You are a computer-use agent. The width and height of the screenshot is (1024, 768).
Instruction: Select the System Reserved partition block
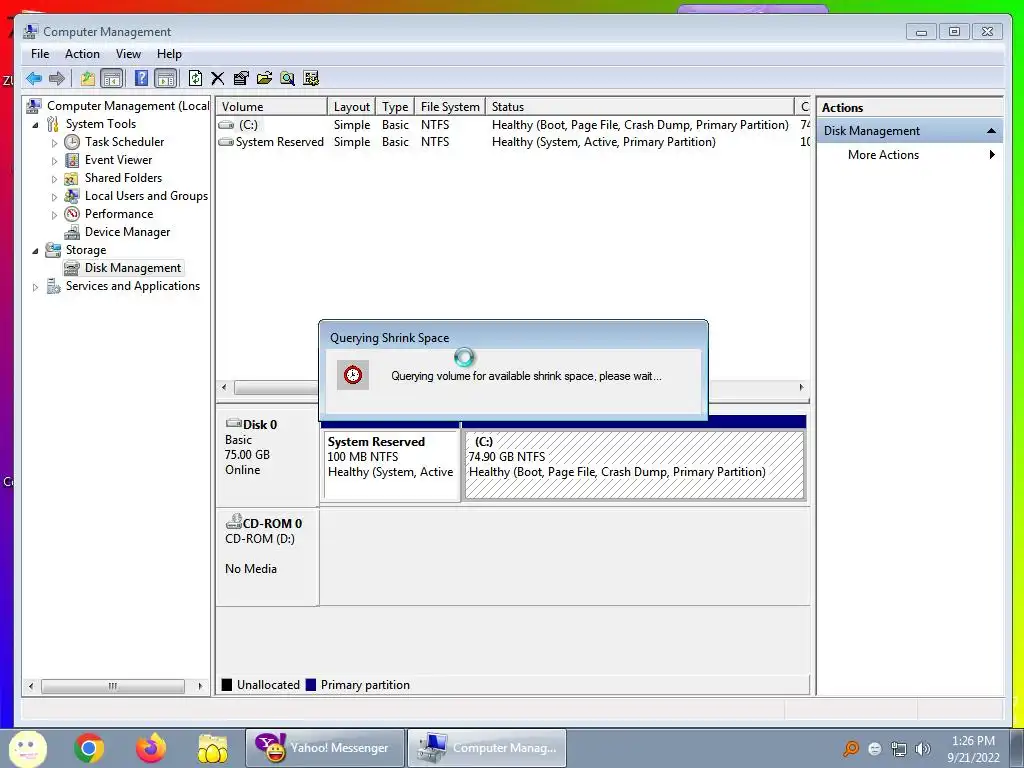coord(391,465)
